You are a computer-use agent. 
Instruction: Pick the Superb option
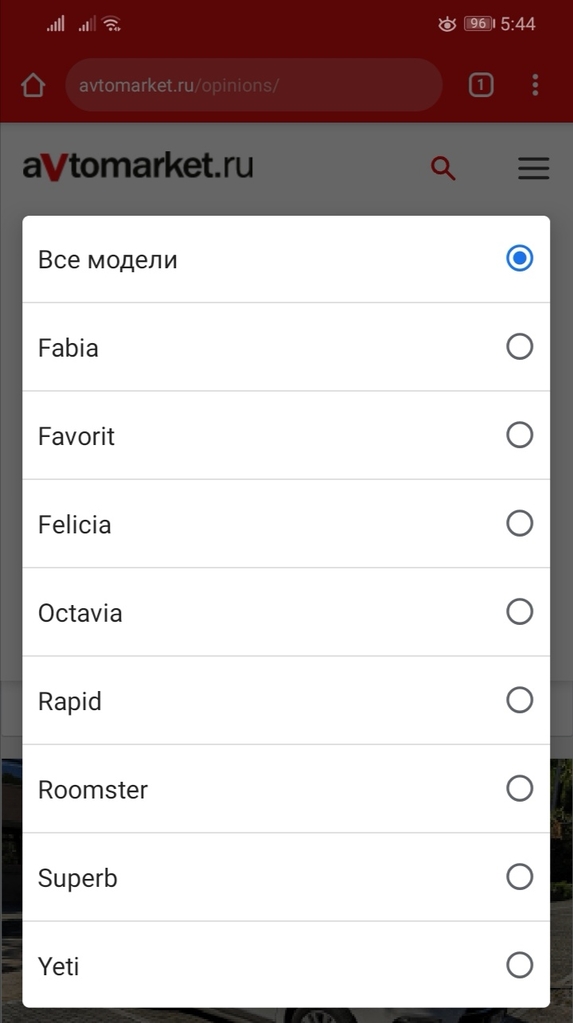click(x=286, y=877)
